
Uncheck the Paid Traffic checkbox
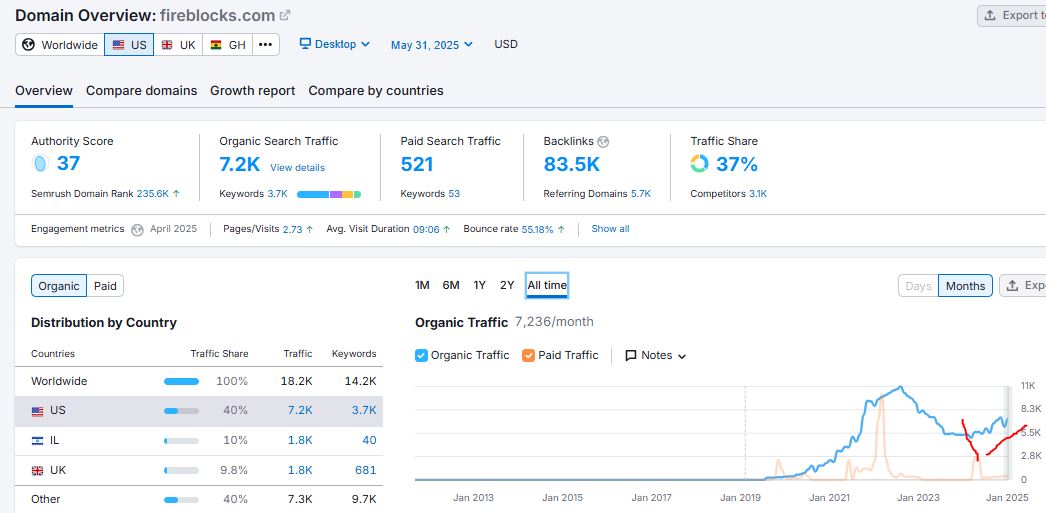click(528, 355)
